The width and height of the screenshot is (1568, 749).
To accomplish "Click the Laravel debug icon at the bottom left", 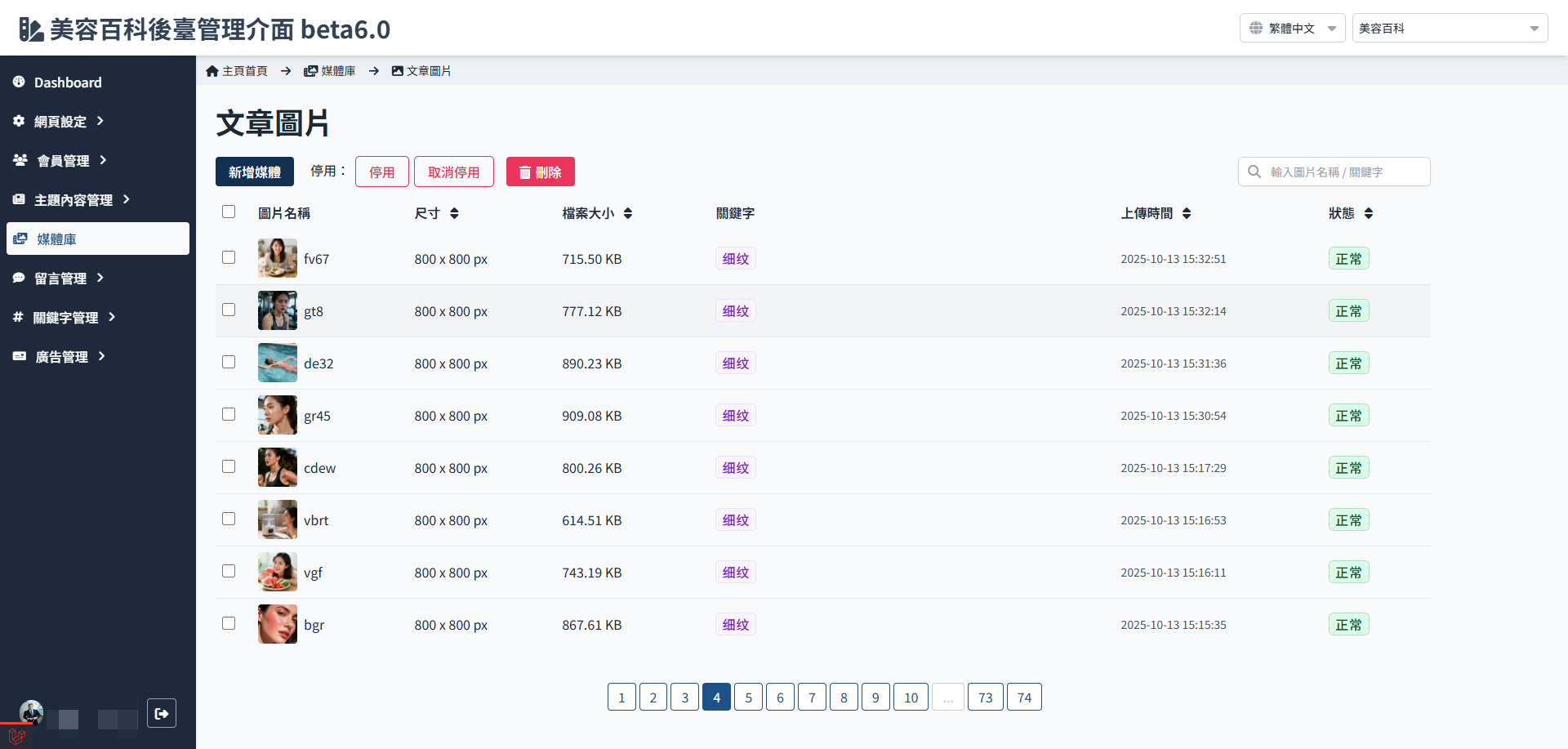I will [17, 736].
